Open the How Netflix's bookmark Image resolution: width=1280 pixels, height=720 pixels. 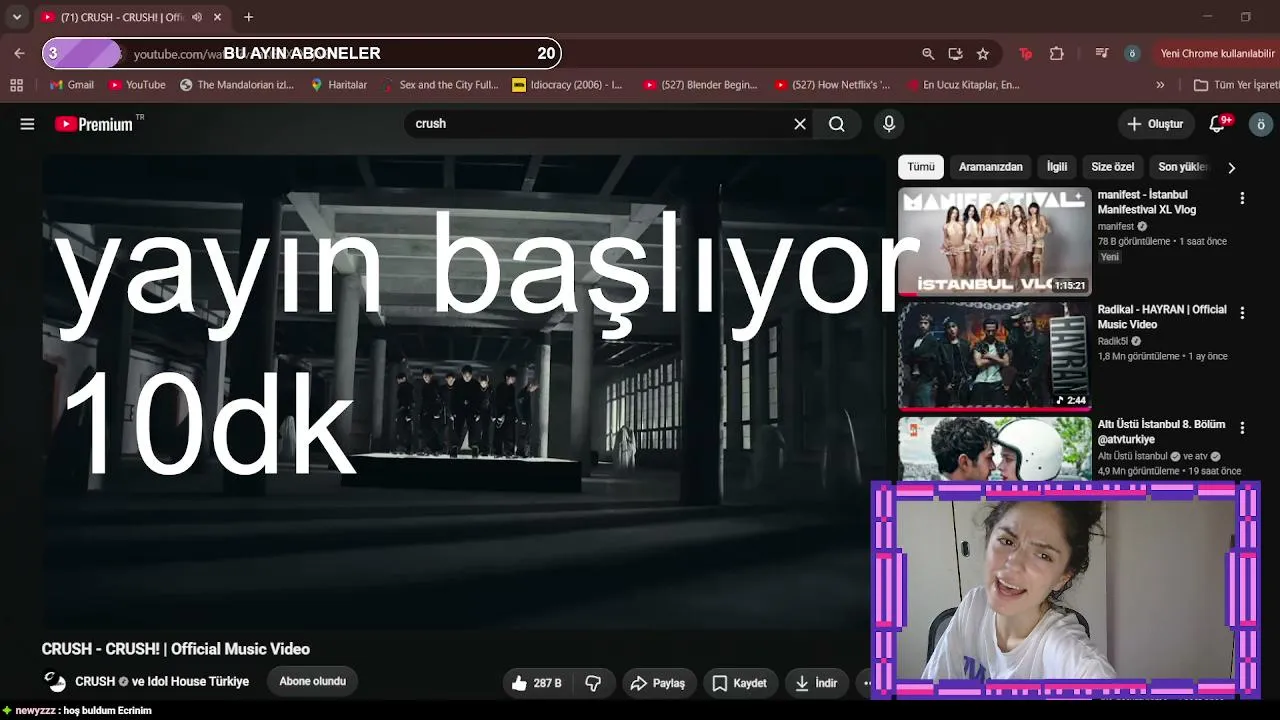pos(832,85)
